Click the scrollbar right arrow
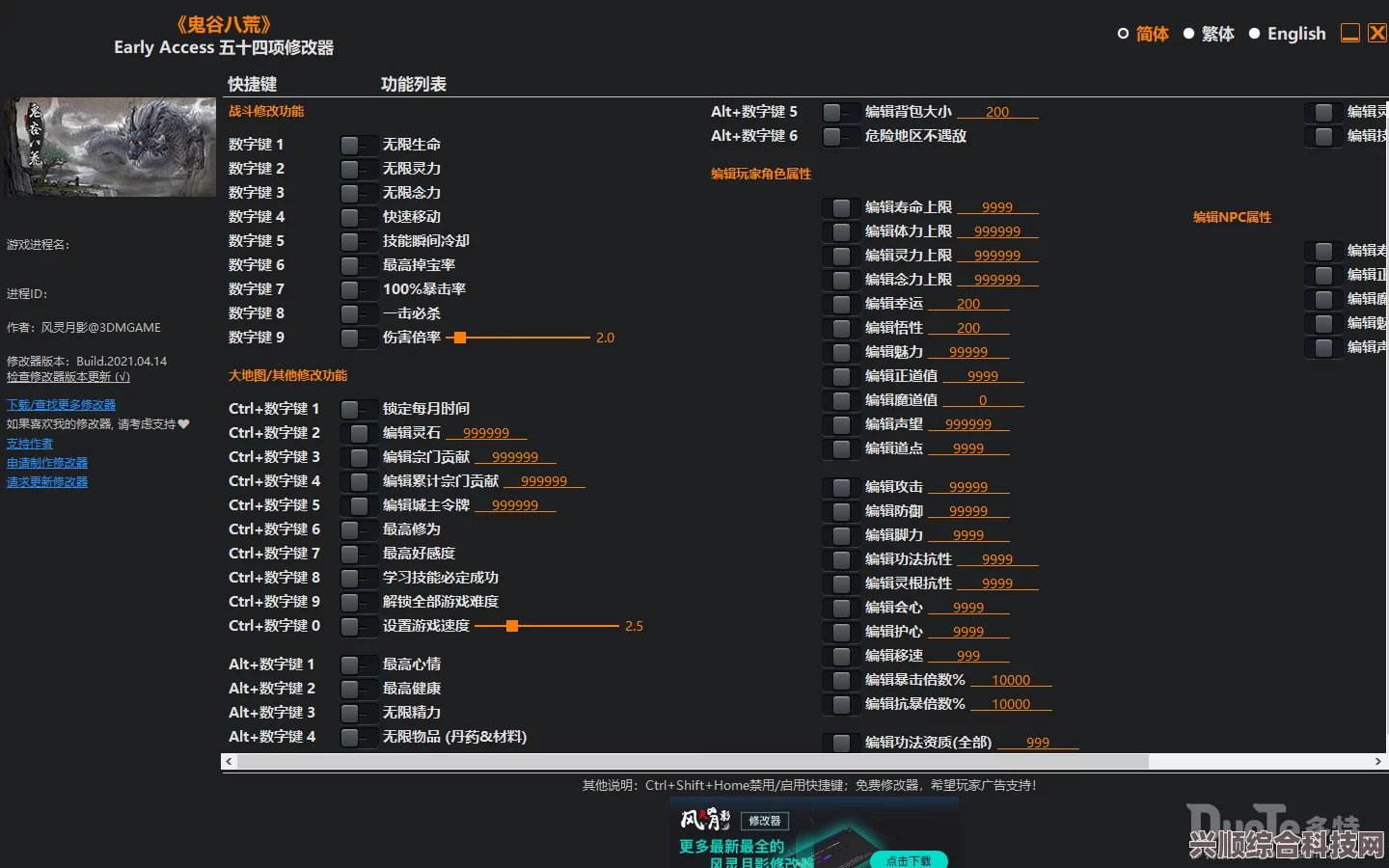1389x868 pixels. (1377, 762)
